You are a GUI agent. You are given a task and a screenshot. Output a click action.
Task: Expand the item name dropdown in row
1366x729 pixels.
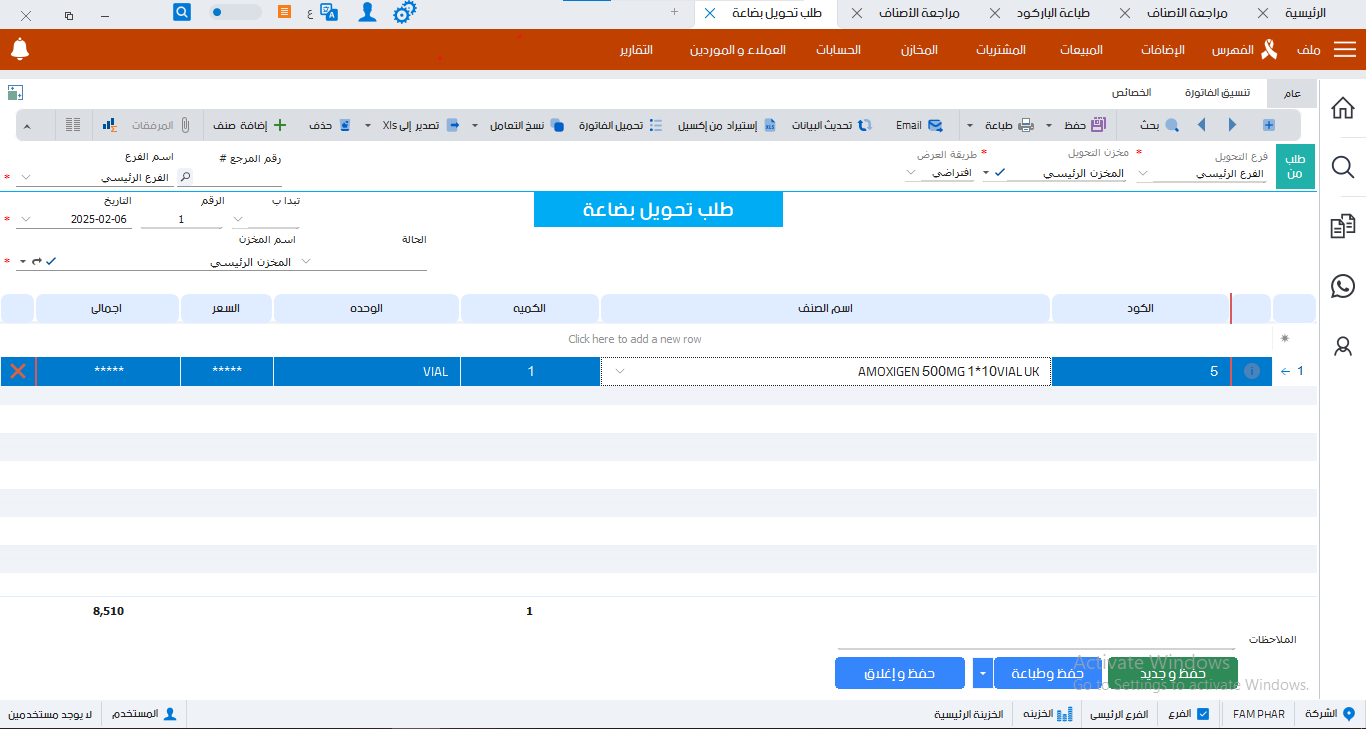[x=619, y=372]
